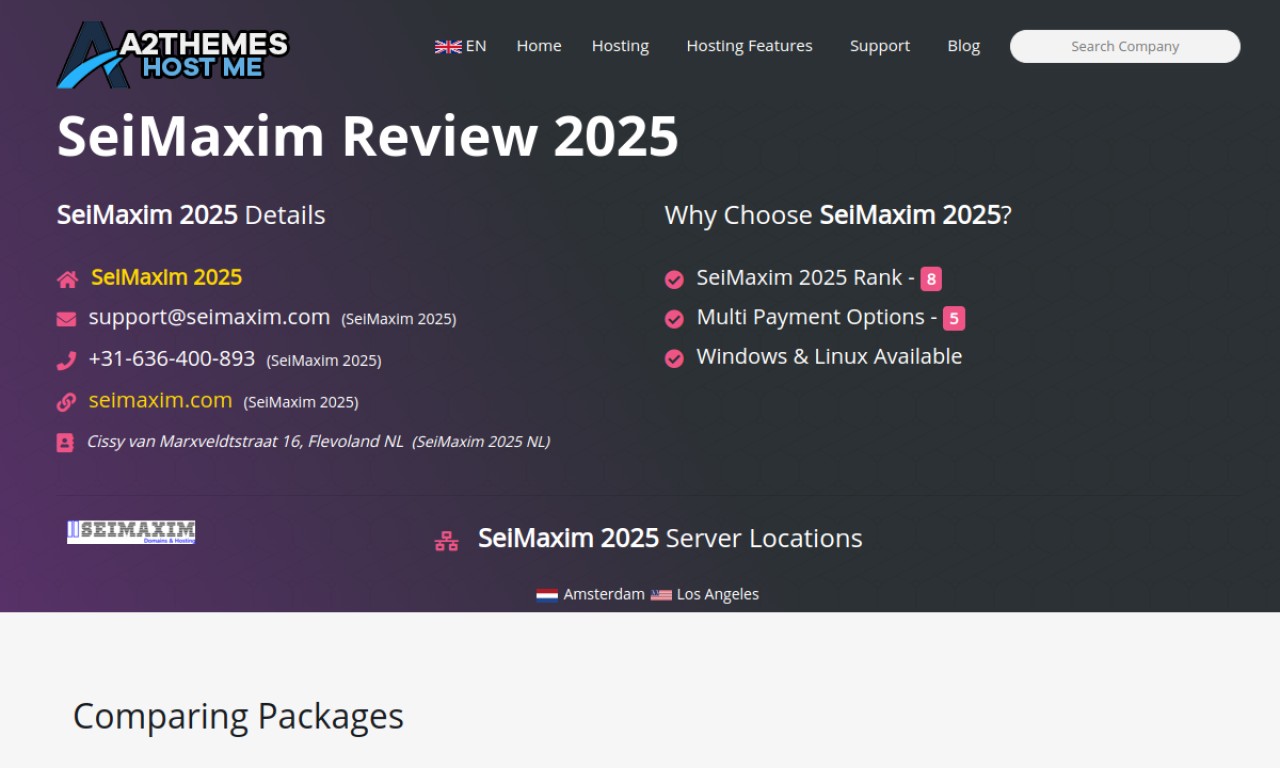Open the Support menu item
Viewport: 1280px width, 768px height.
(x=880, y=46)
